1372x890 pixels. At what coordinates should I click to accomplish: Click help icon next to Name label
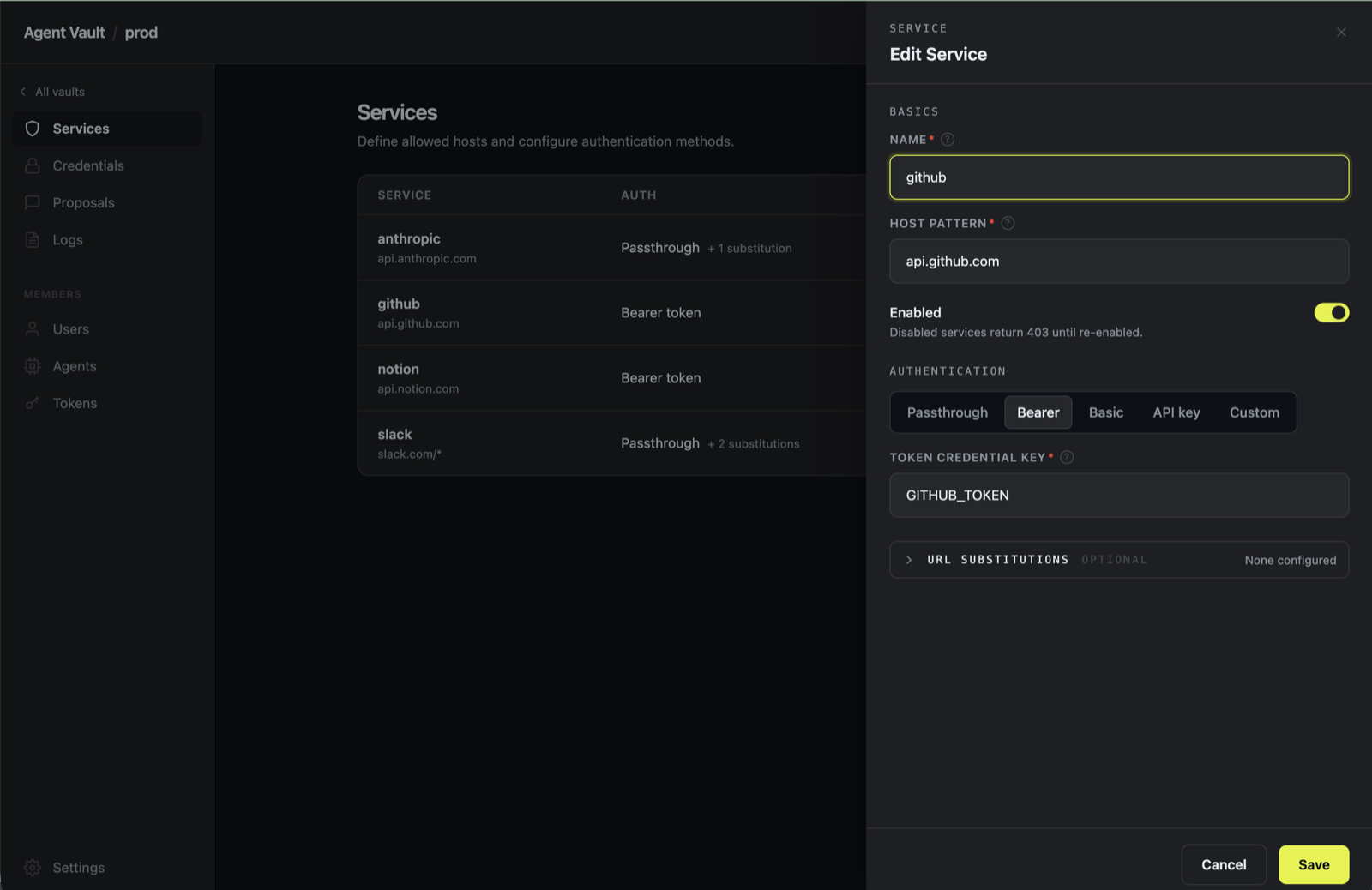click(x=948, y=139)
